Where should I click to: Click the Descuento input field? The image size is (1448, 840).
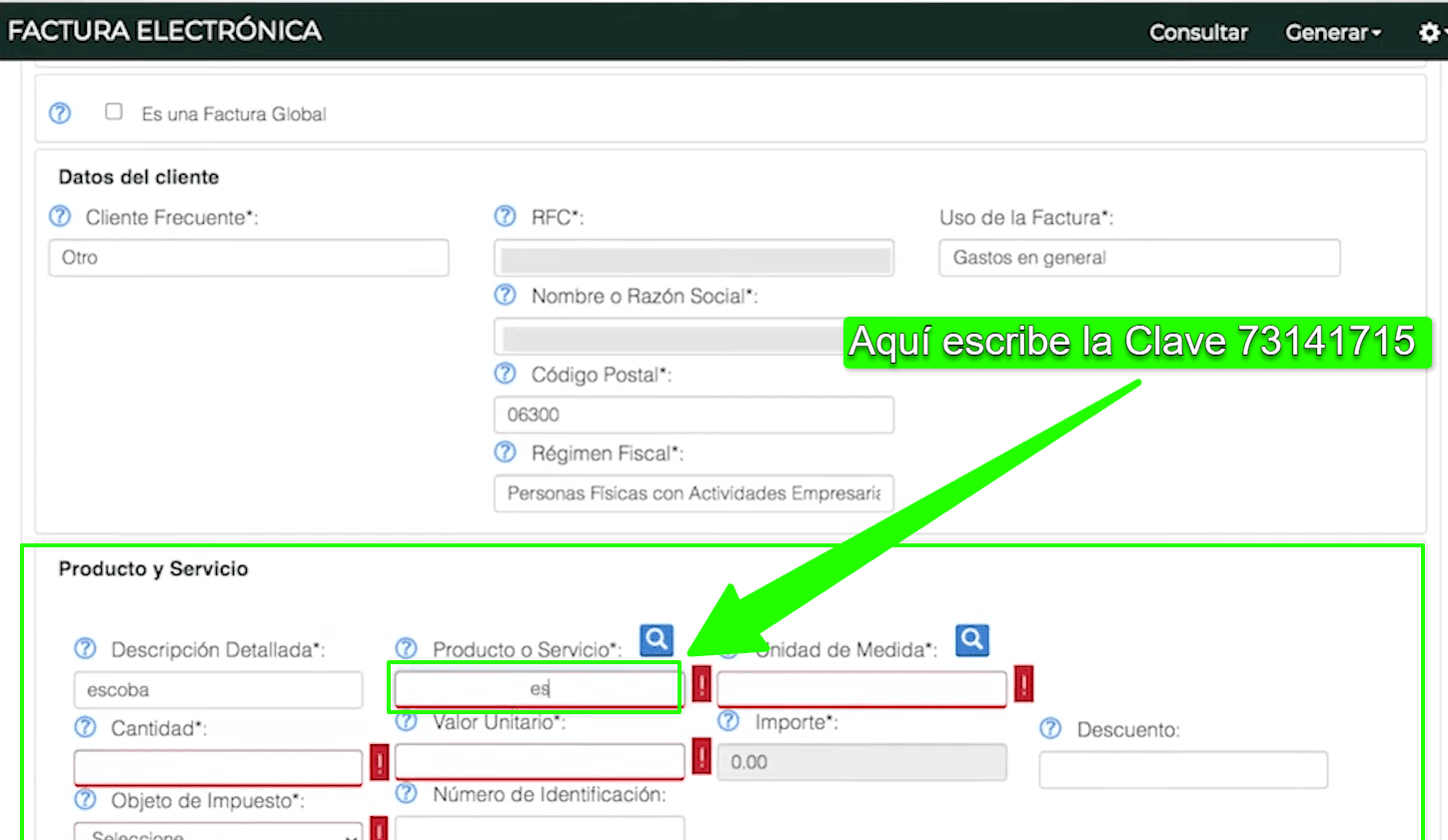coord(1182,770)
